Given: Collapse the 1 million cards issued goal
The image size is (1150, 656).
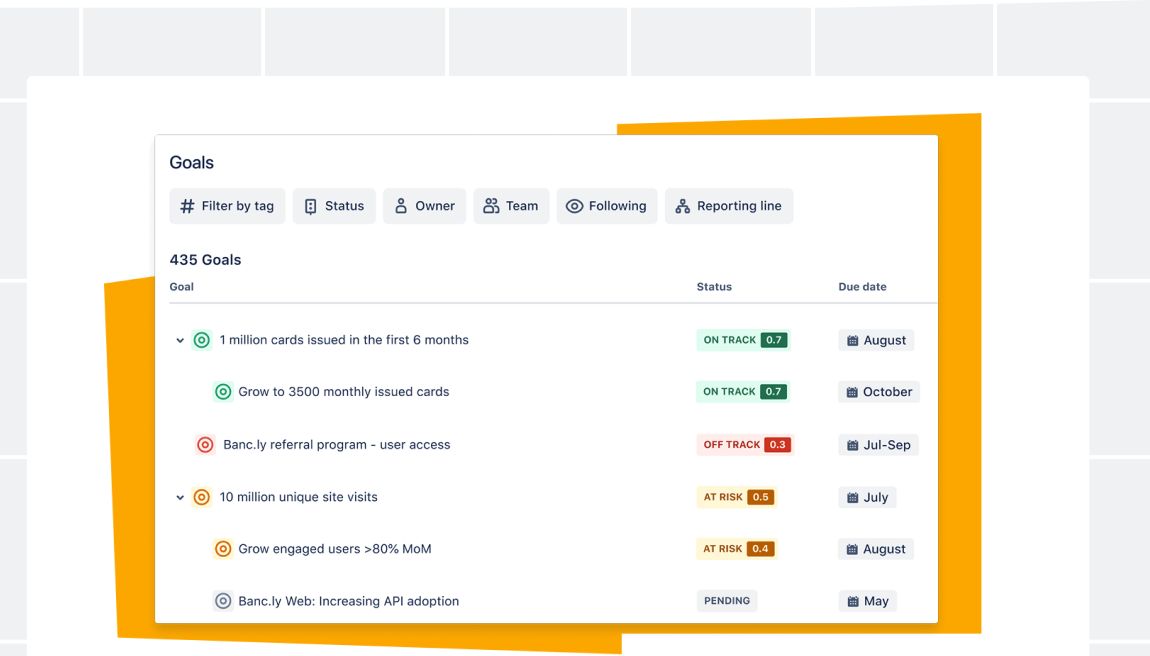Looking at the screenshot, I should tap(180, 341).
